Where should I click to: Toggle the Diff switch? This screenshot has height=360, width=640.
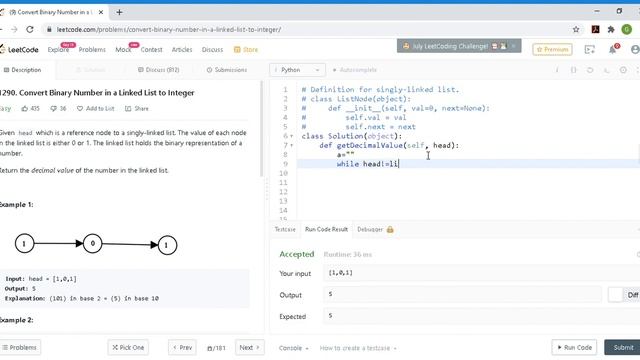pos(615,295)
